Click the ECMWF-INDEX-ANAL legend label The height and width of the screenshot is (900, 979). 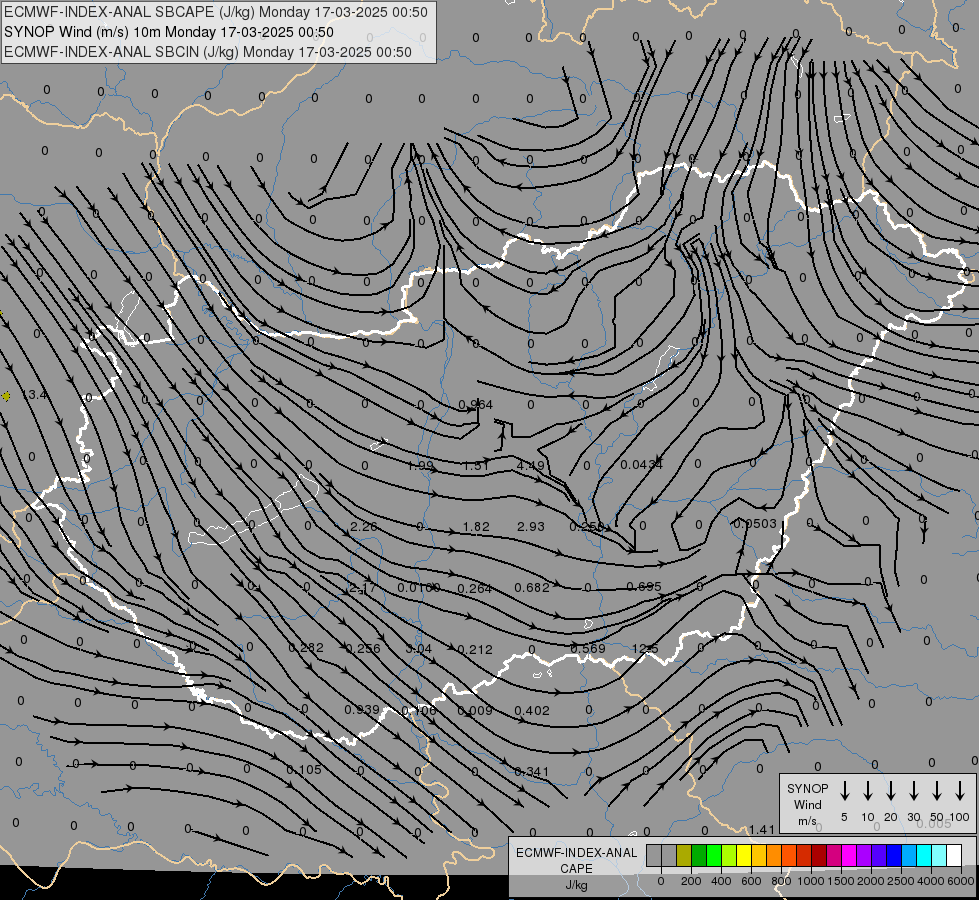(x=576, y=853)
